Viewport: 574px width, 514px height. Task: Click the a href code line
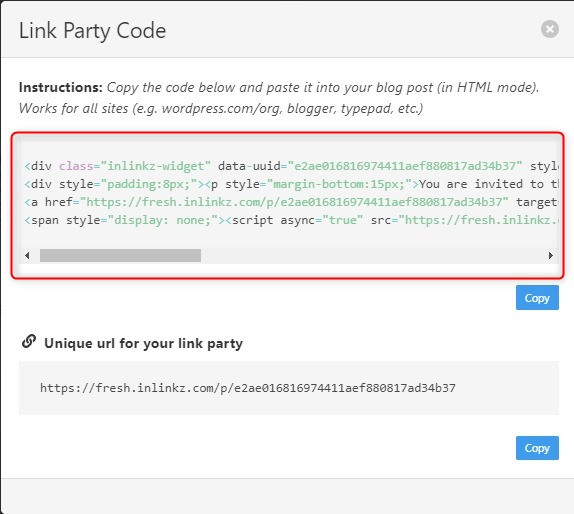click(x=291, y=202)
